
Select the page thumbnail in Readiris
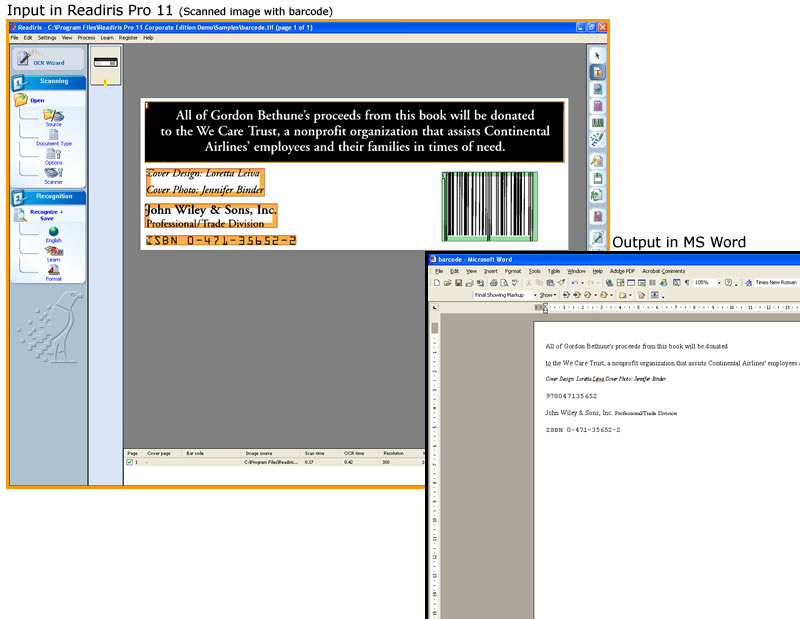(105, 62)
